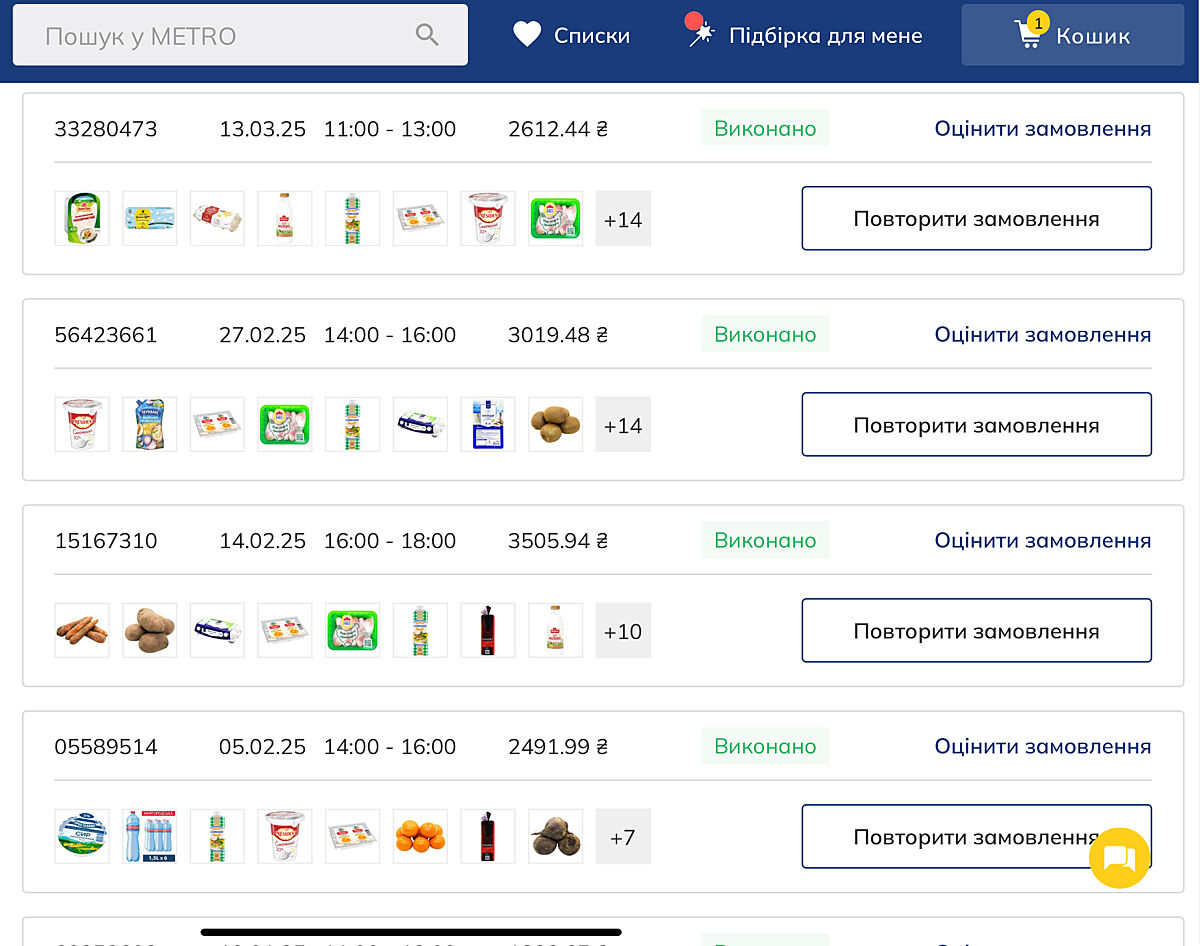Viewport: 1200px width, 946px height.
Task: Rate order 15167310
Action: click(1042, 540)
